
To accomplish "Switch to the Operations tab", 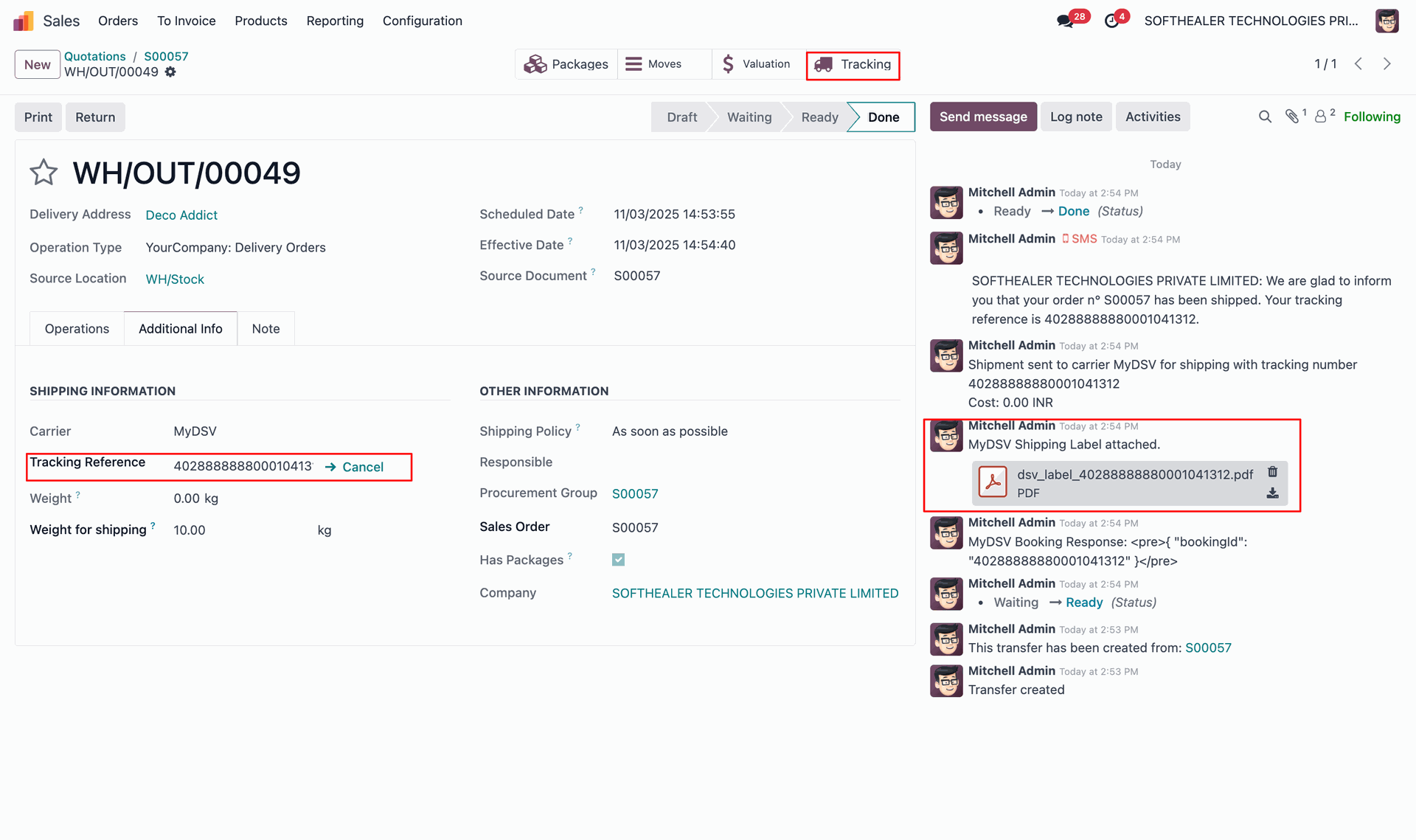I will 77,329.
